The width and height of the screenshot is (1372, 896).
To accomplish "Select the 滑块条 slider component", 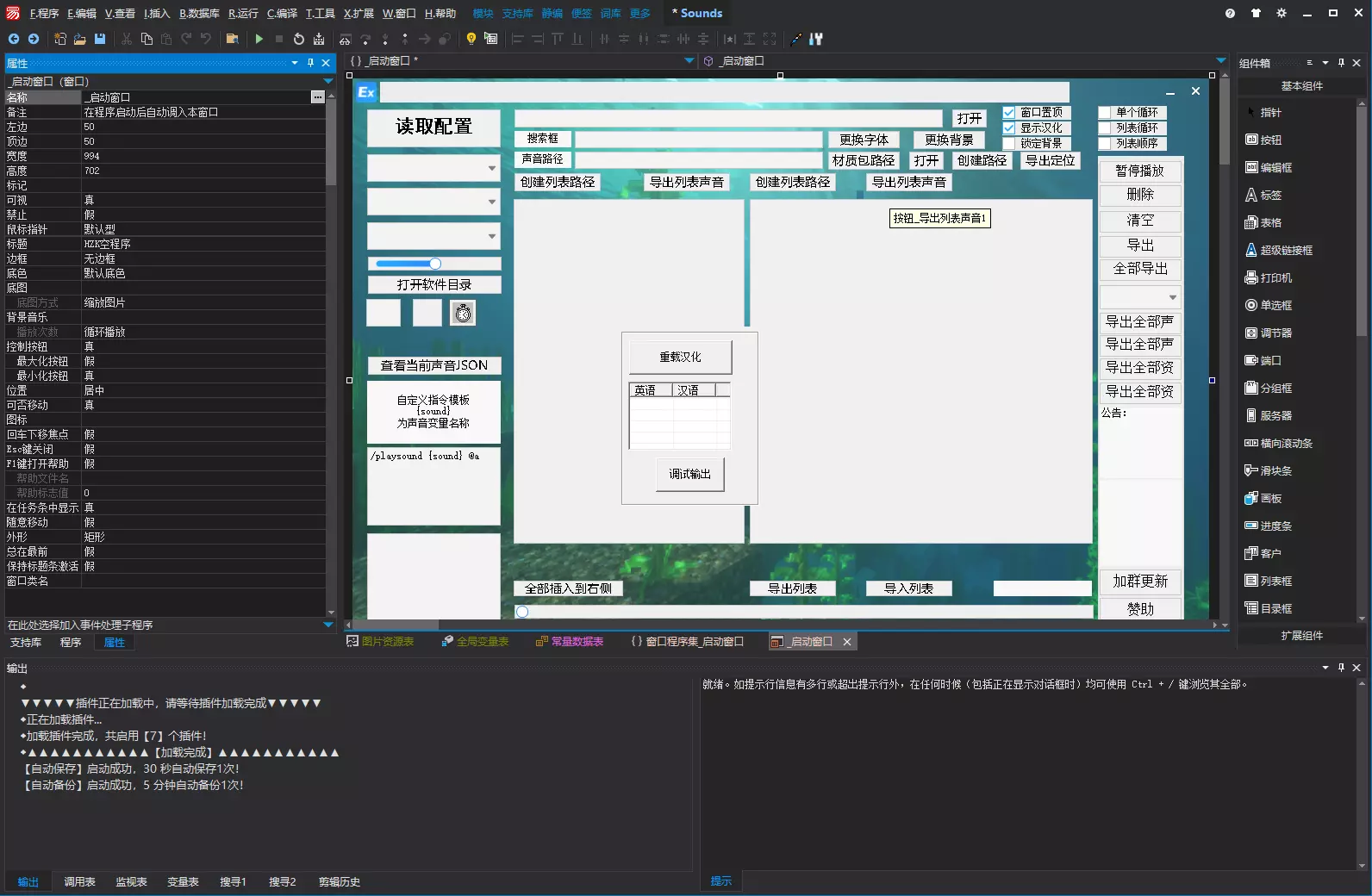I will click(x=1269, y=470).
